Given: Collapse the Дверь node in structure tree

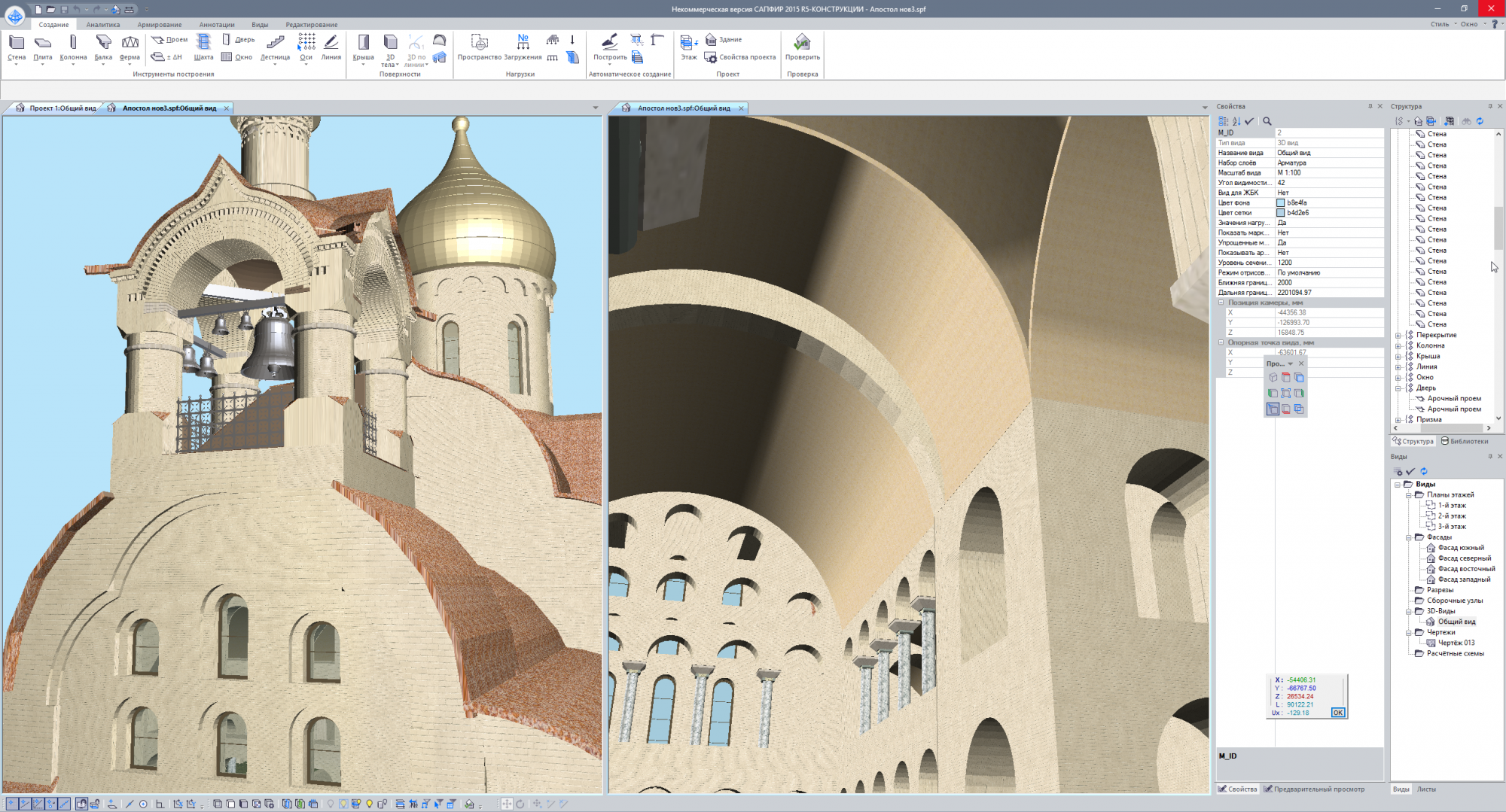Looking at the screenshot, I should (1398, 388).
